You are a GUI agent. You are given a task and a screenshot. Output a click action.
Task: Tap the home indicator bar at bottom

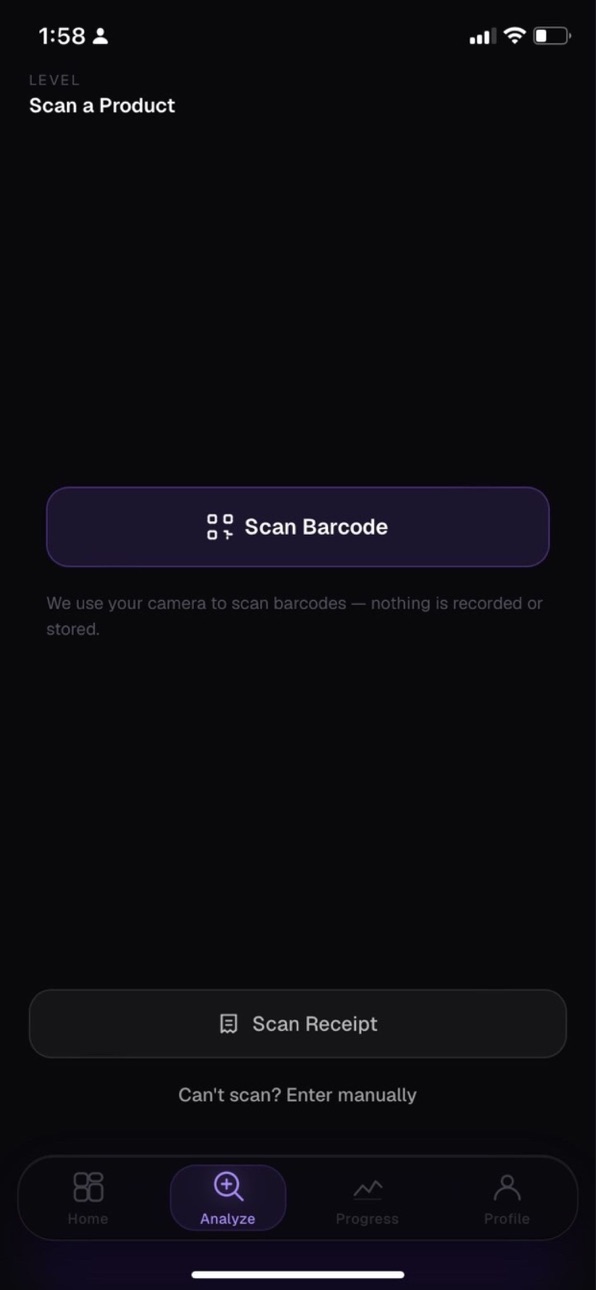click(x=298, y=1275)
